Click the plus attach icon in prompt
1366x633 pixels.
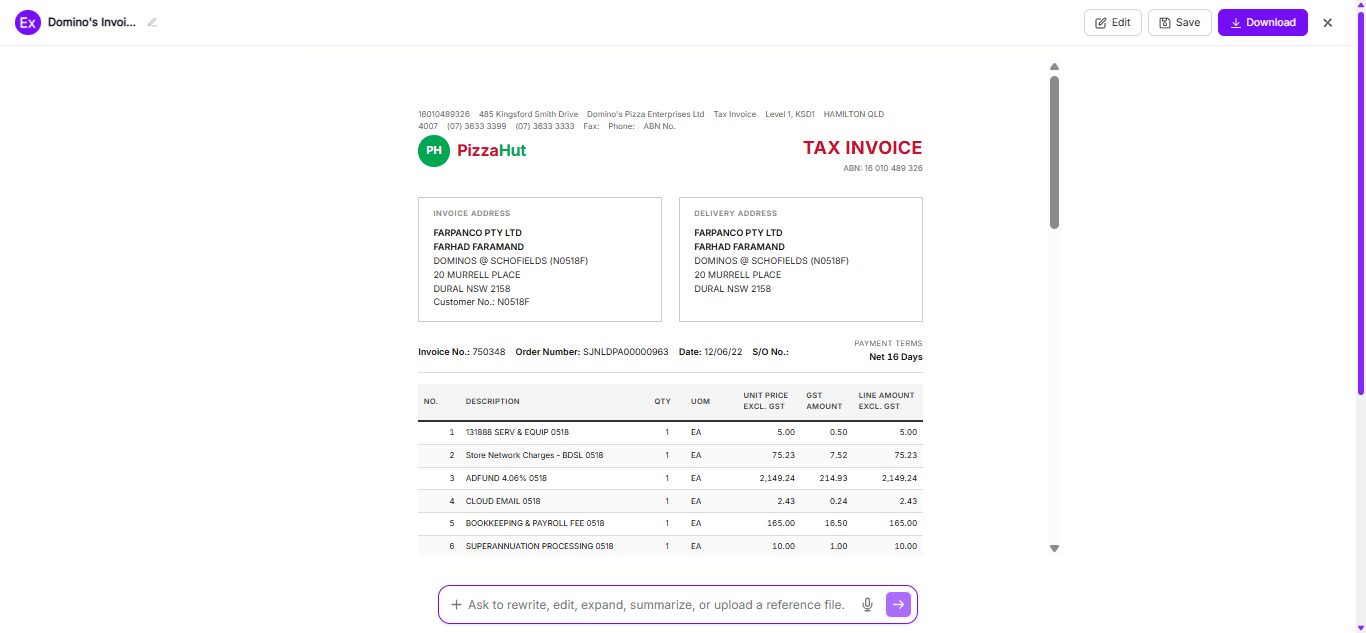coord(456,605)
